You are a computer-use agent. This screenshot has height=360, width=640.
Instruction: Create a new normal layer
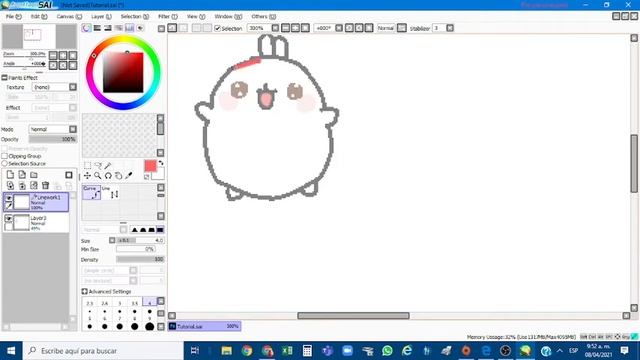tap(10, 175)
